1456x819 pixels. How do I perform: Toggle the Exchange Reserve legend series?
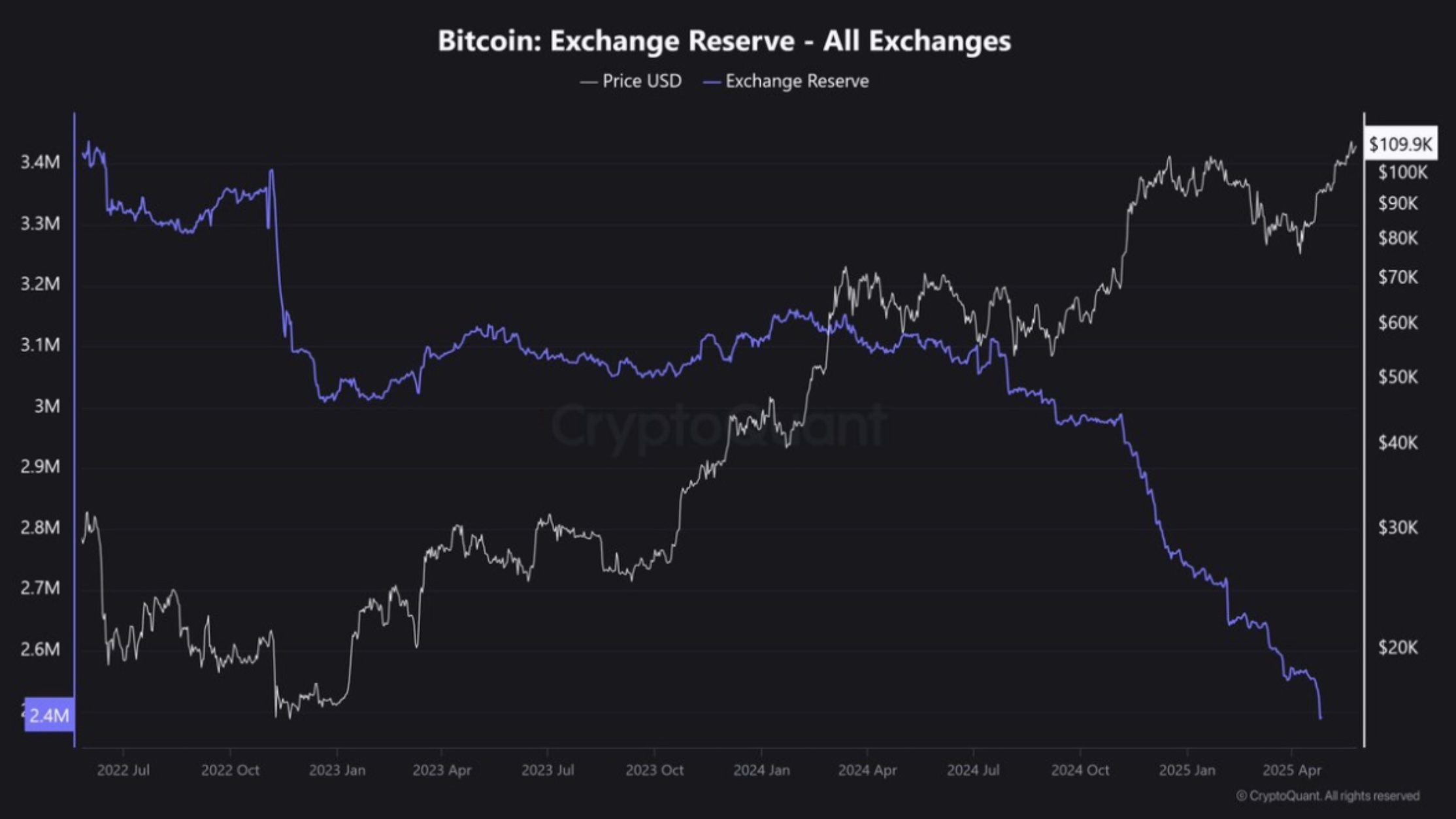click(x=797, y=81)
